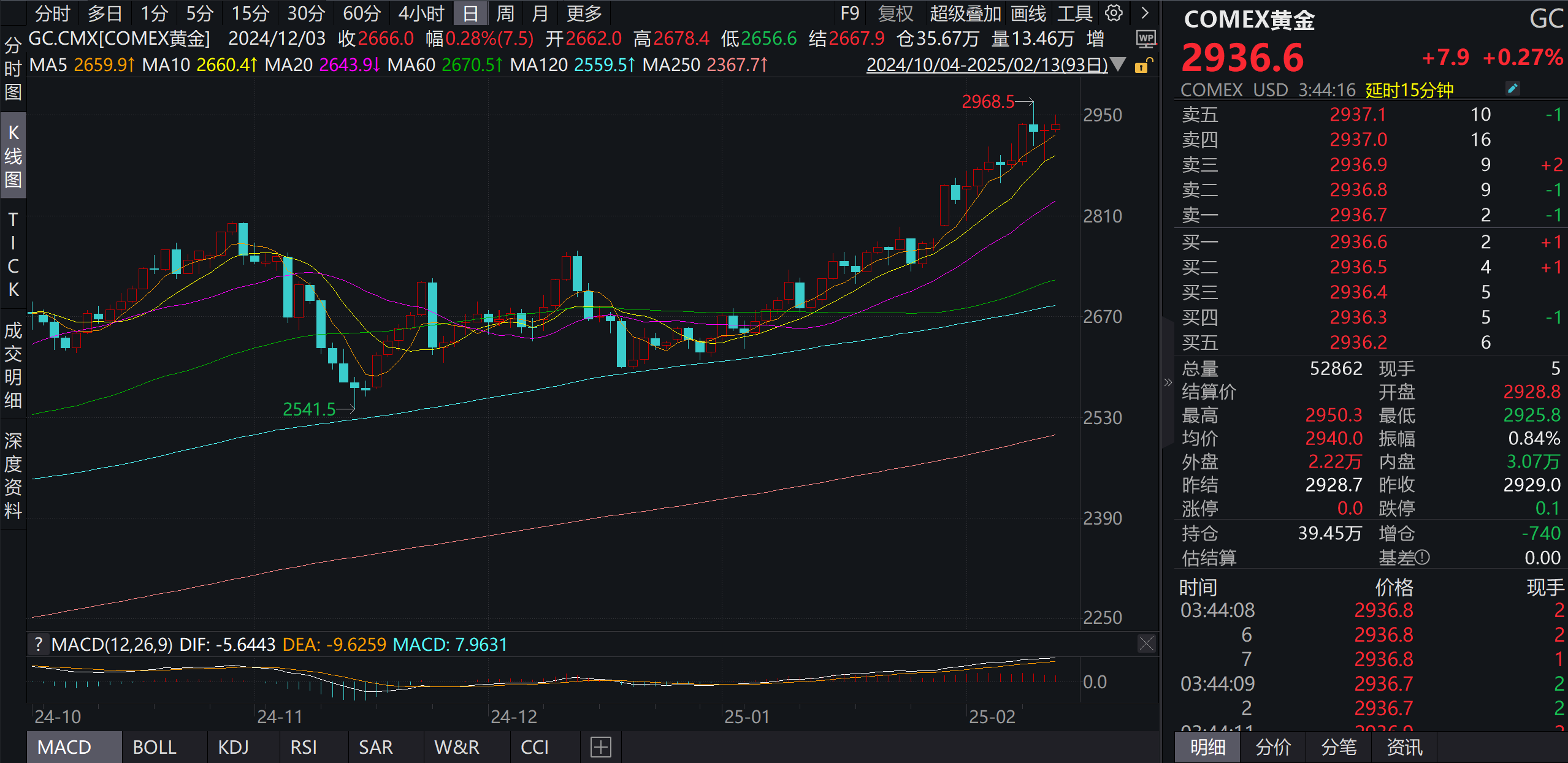Click the MACD help question-mark icon

[x=39, y=644]
